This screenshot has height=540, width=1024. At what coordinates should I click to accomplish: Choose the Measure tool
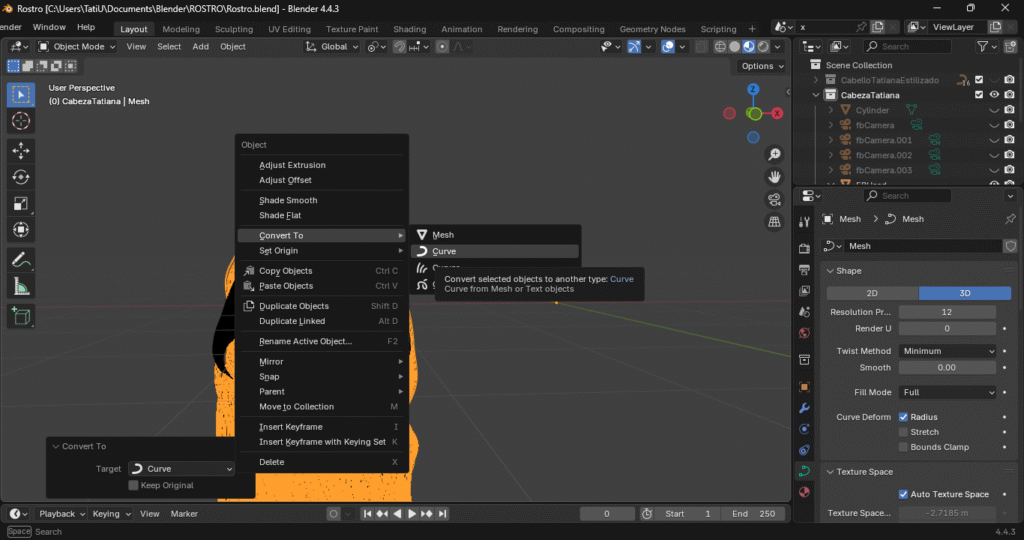tap(21, 286)
